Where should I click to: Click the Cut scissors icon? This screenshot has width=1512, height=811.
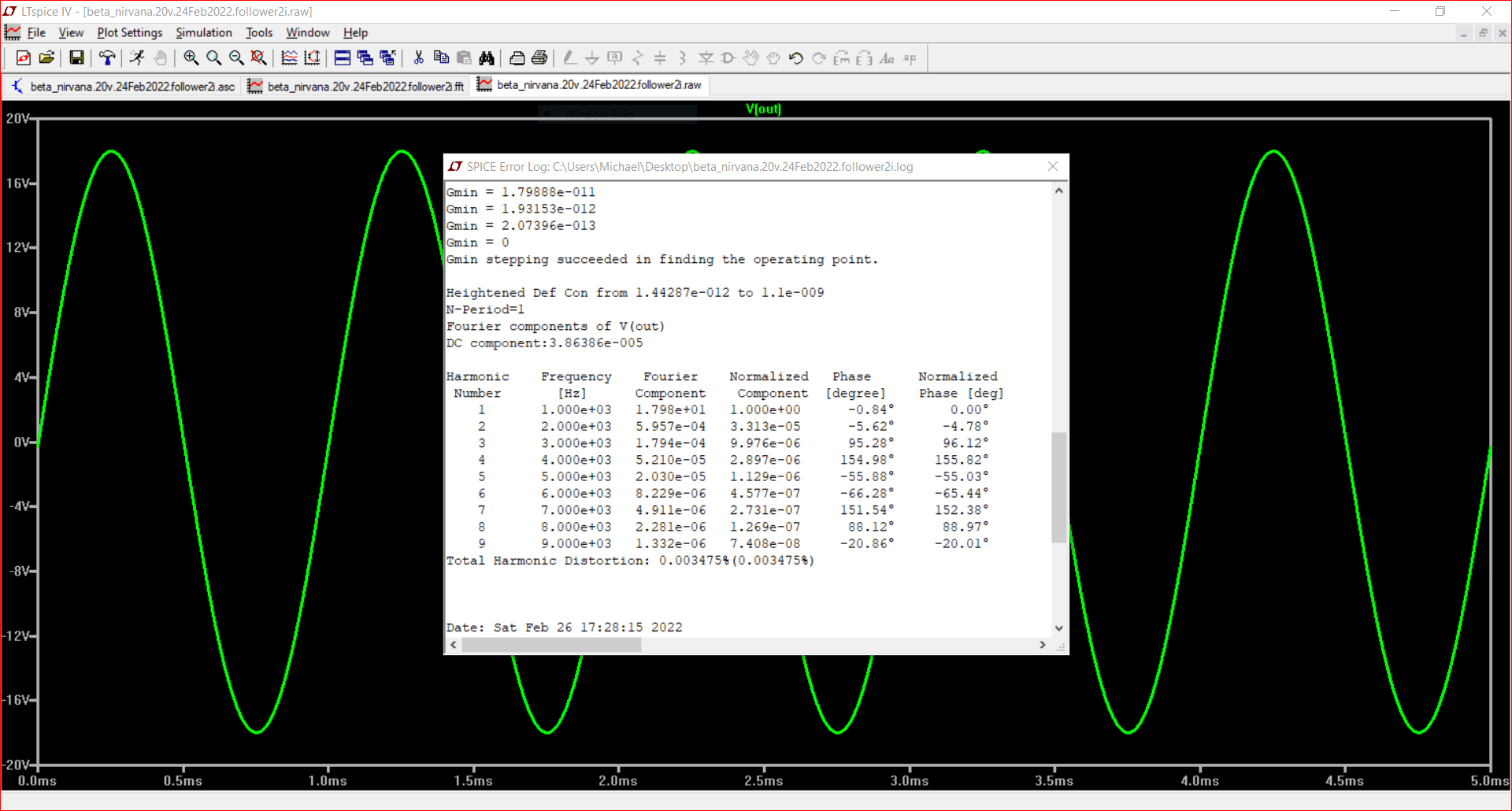[418, 58]
